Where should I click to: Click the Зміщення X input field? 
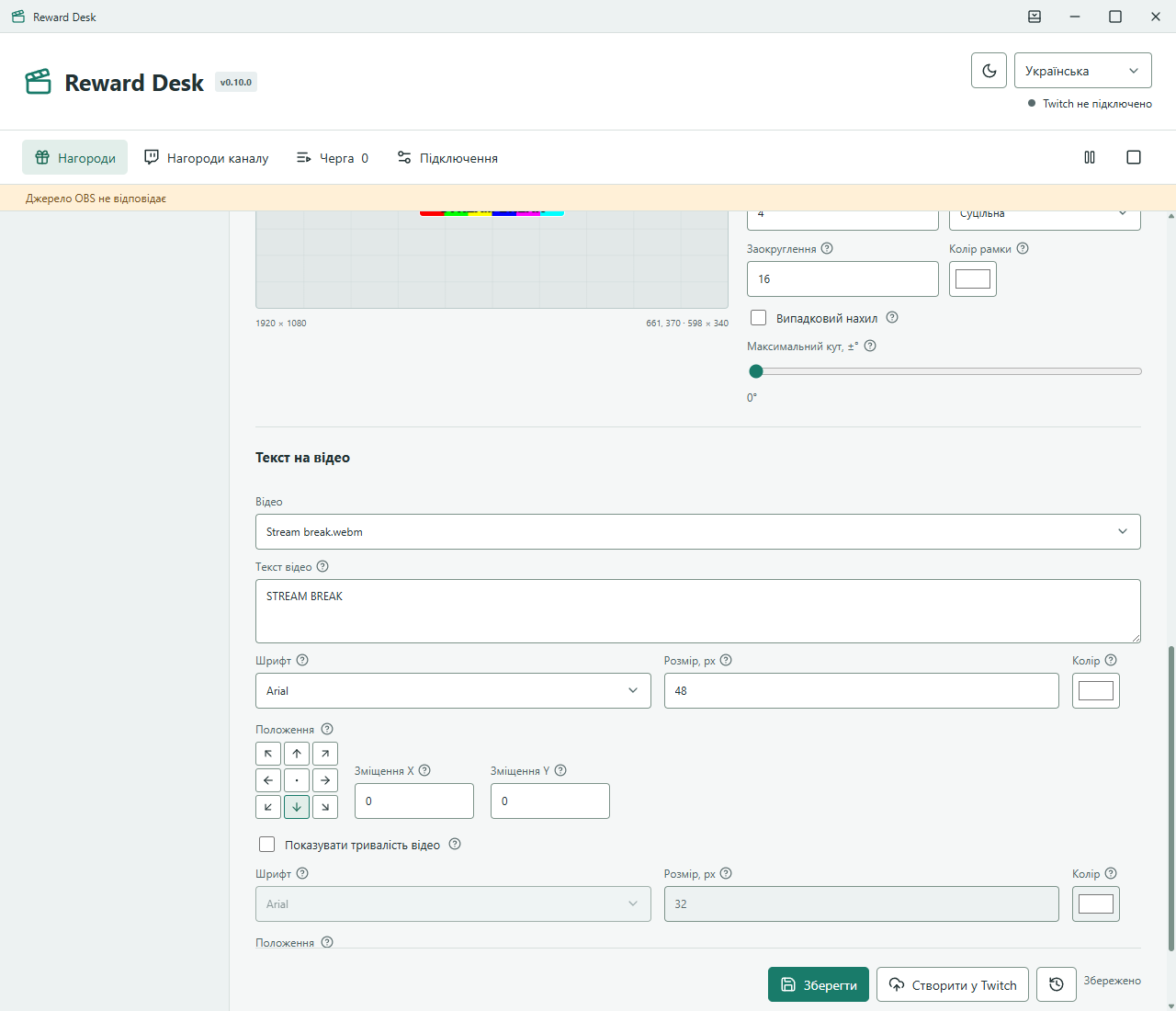(414, 801)
